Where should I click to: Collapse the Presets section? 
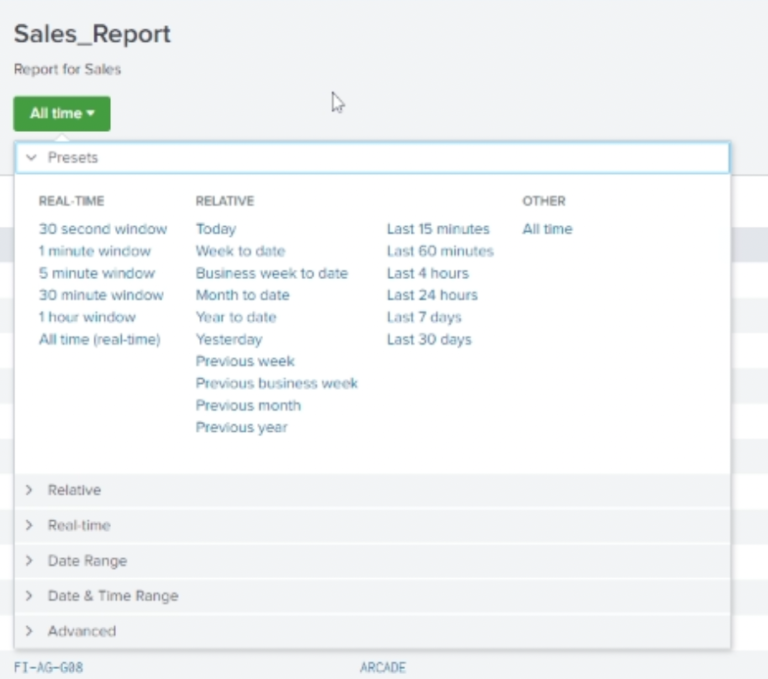[x=372, y=158]
